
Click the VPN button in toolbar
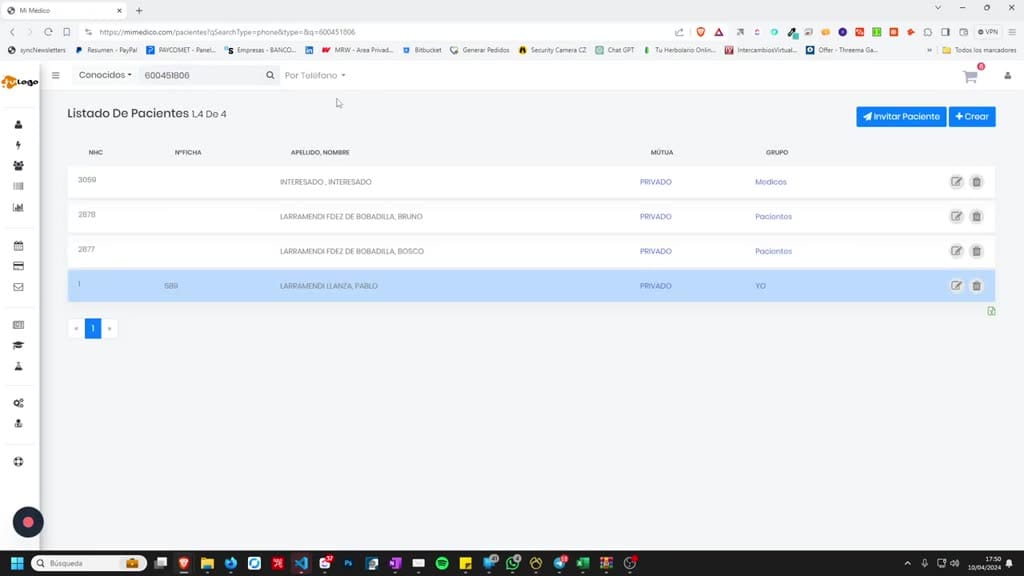(988, 31)
